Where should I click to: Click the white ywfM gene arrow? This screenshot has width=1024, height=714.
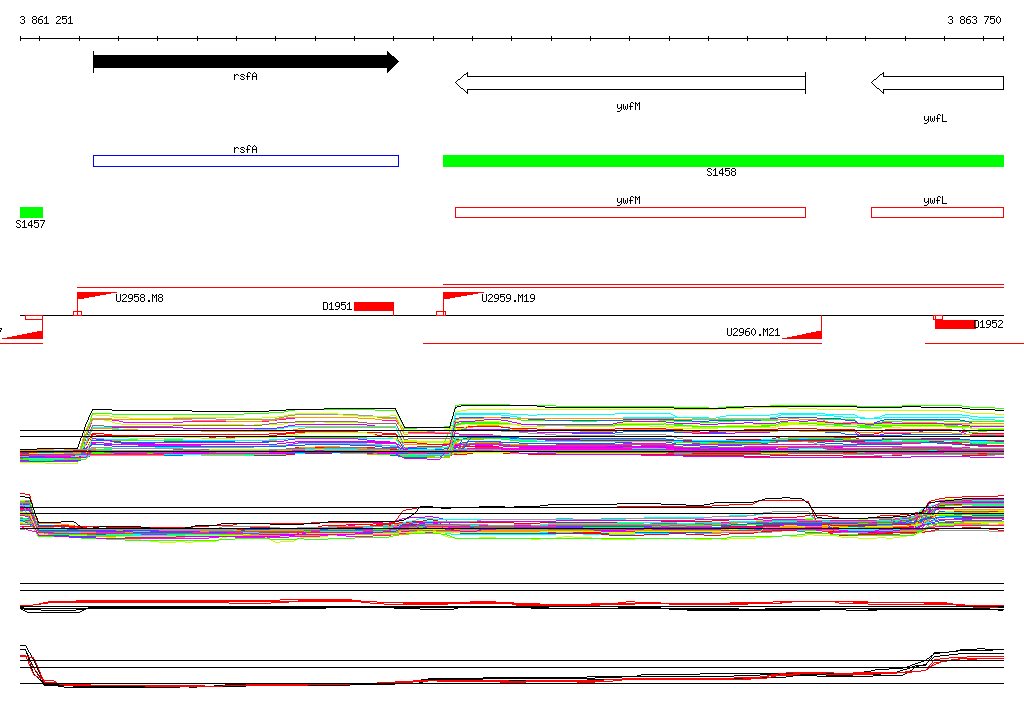[630, 83]
